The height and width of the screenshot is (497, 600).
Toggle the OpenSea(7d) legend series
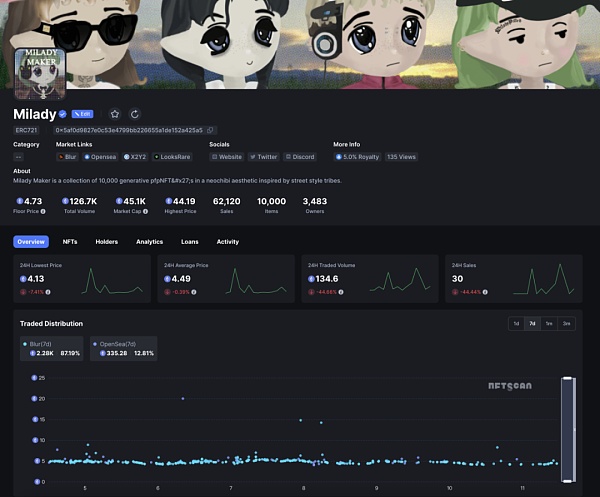pyautogui.click(x=124, y=349)
